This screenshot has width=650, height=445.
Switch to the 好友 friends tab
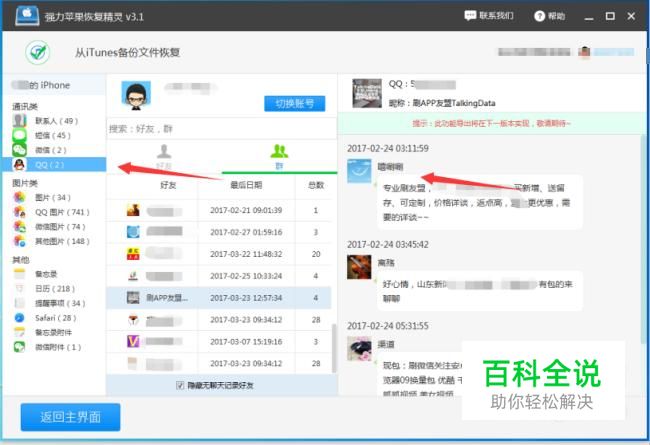[164, 157]
